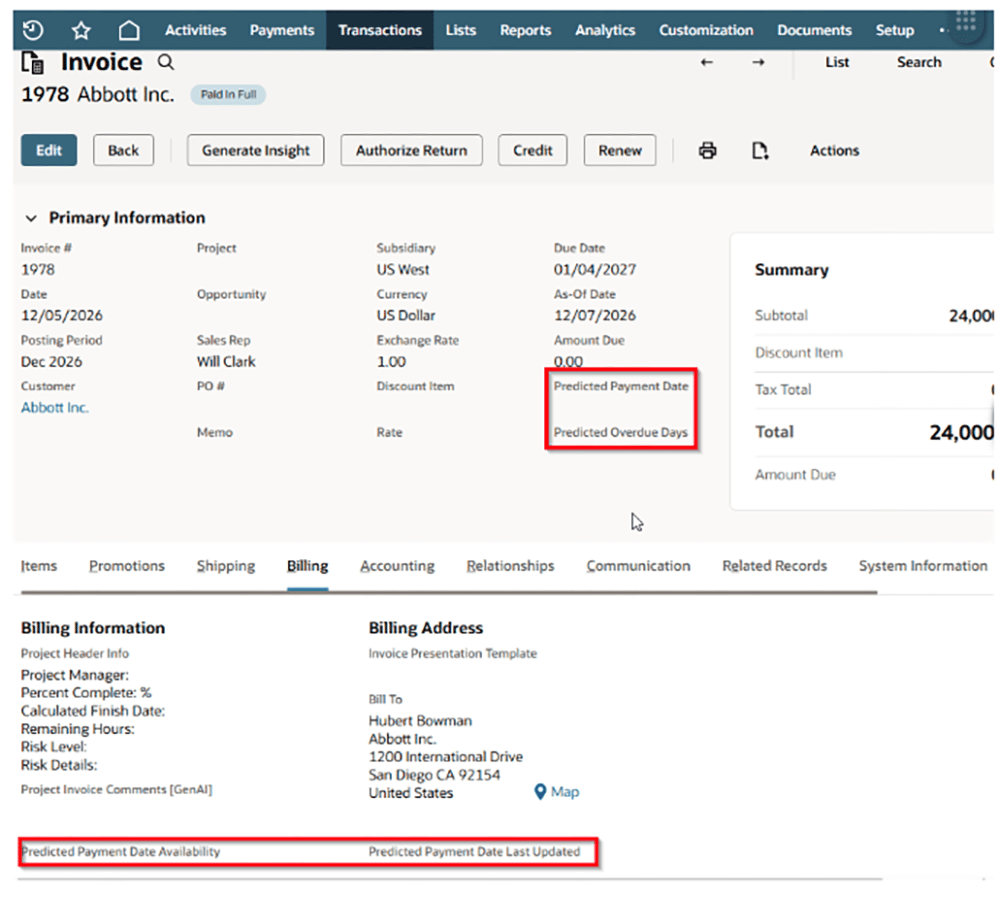The width and height of the screenshot is (1000, 897).
Task: Open the Map link
Action: pyautogui.click(x=565, y=792)
